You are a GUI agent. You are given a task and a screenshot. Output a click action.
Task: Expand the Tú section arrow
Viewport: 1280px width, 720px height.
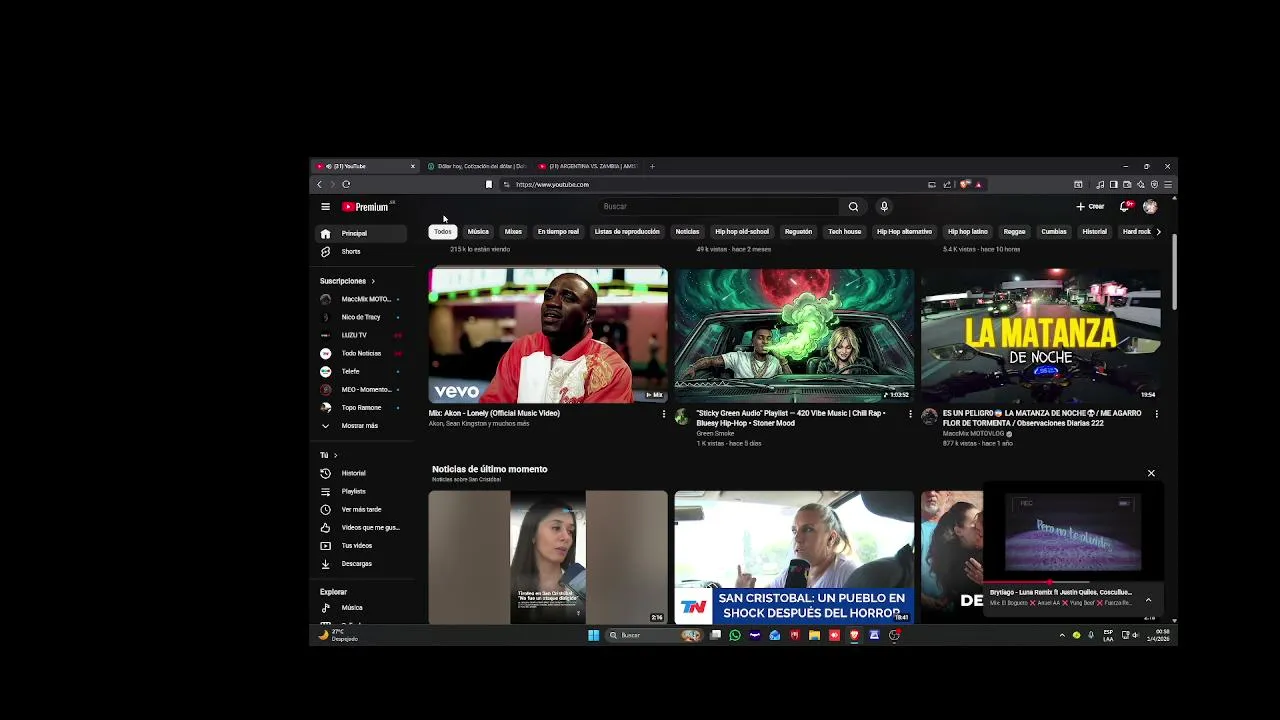click(335, 455)
